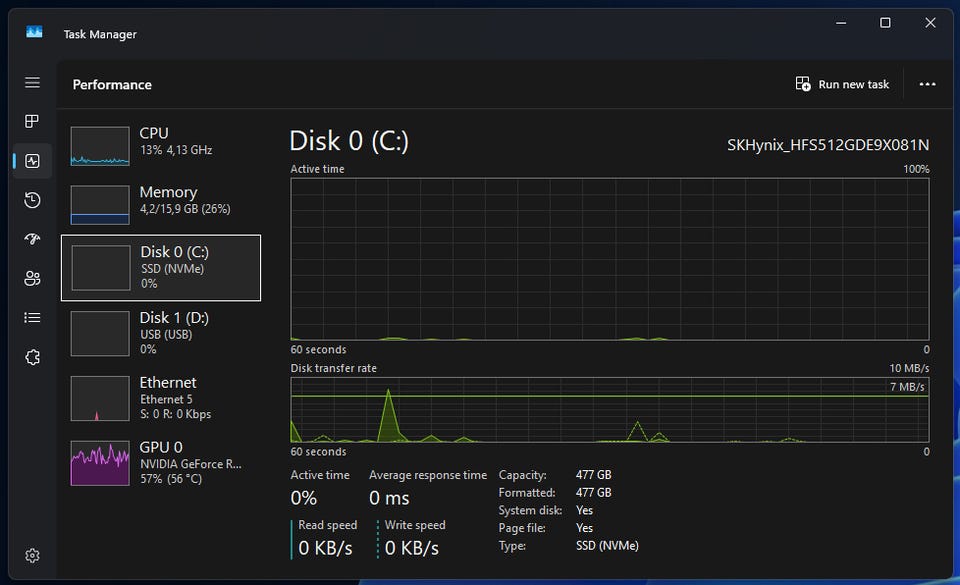Viewport: 960px width, 585px height.
Task: Click Run new task button
Action: click(842, 84)
